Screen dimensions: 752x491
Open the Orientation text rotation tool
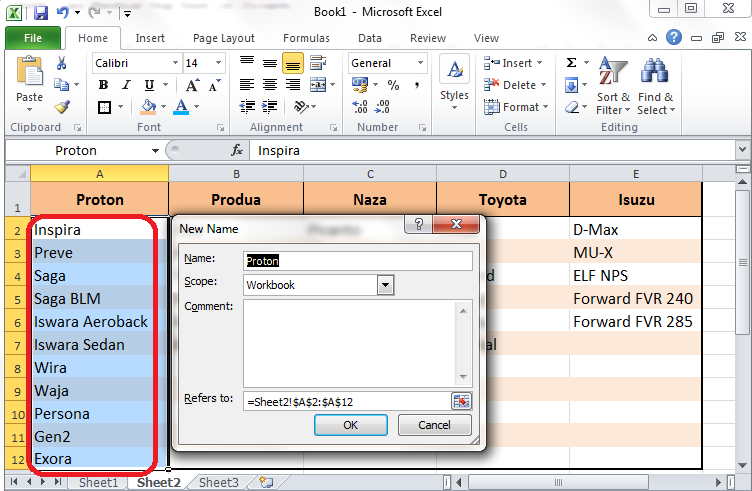(x=301, y=106)
